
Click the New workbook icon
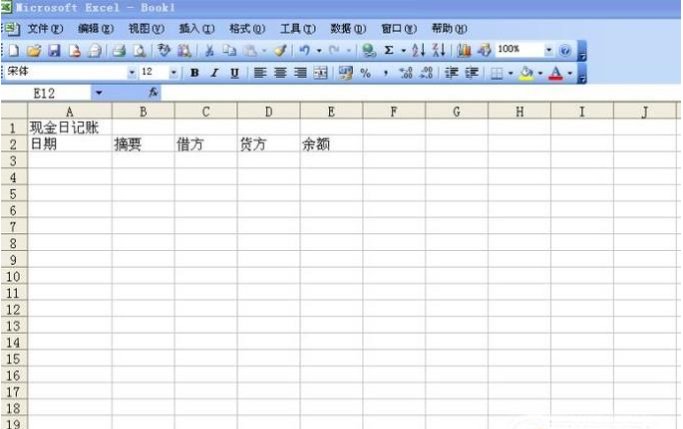coord(13,51)
